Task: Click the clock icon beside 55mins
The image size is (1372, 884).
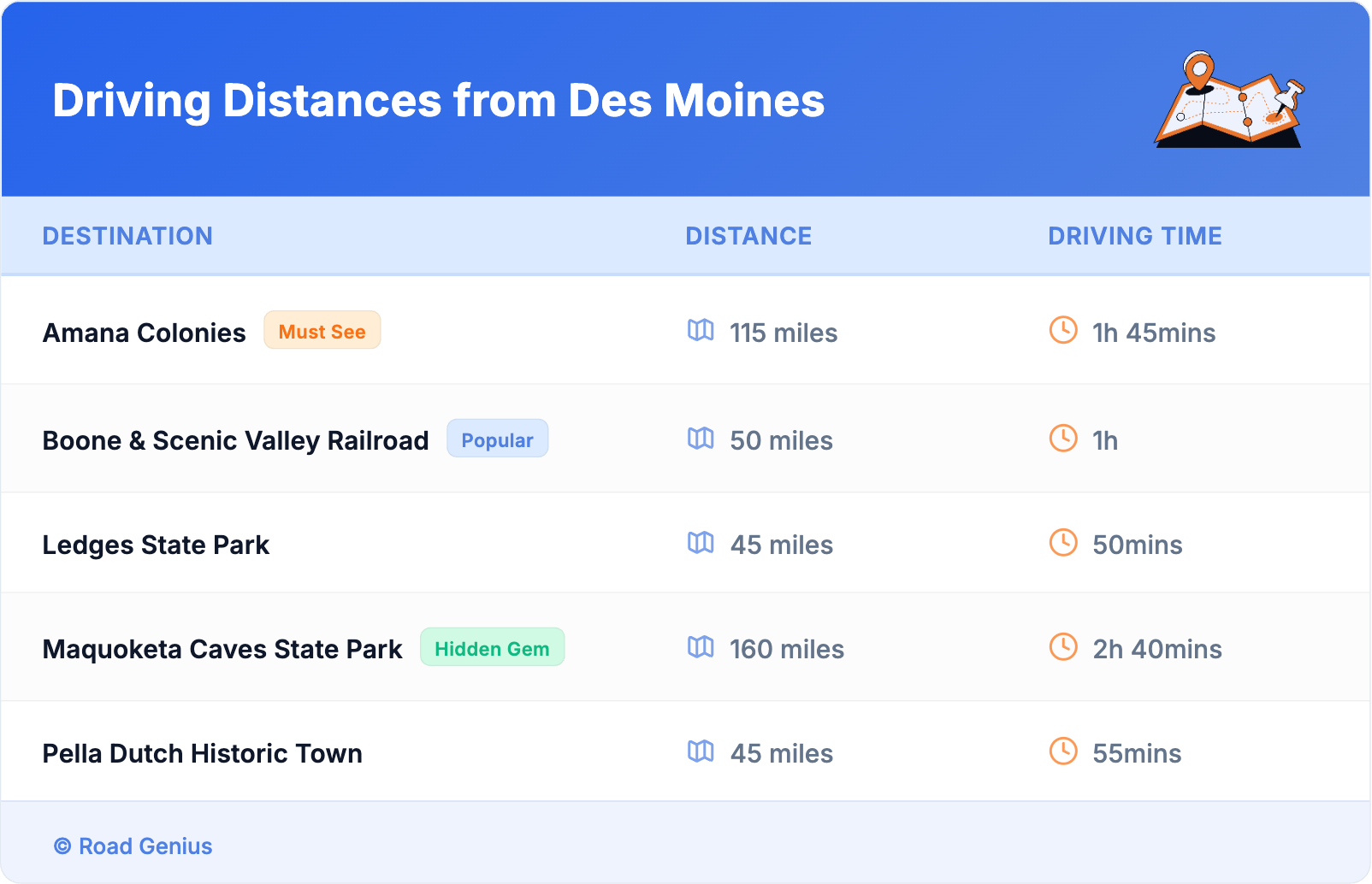Action: click(x=1063, y=751)
